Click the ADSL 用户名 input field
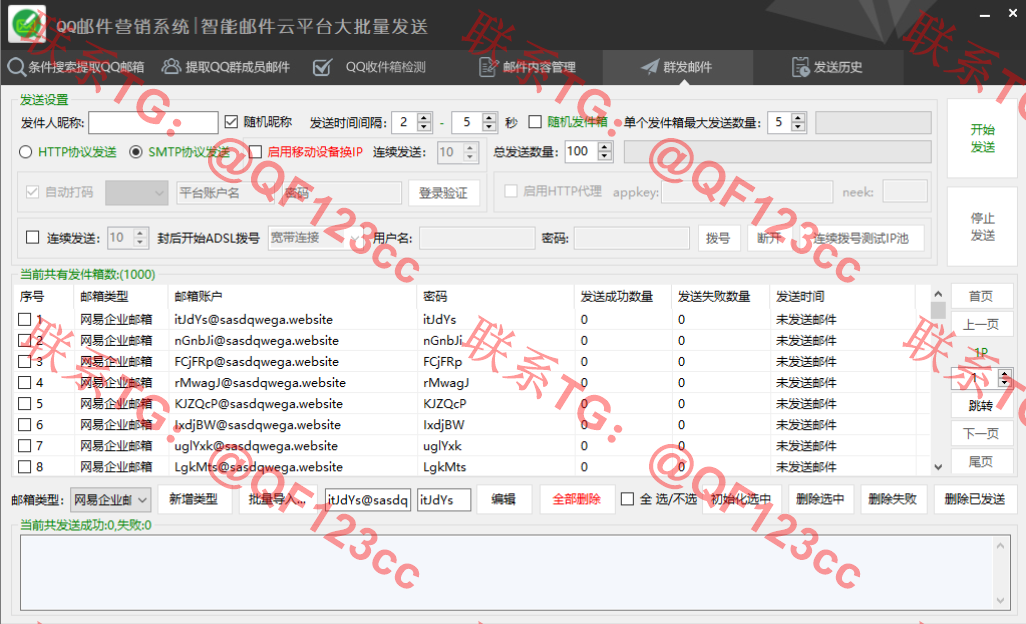This screenshot has height=624, width=1026. pos(477,238)
